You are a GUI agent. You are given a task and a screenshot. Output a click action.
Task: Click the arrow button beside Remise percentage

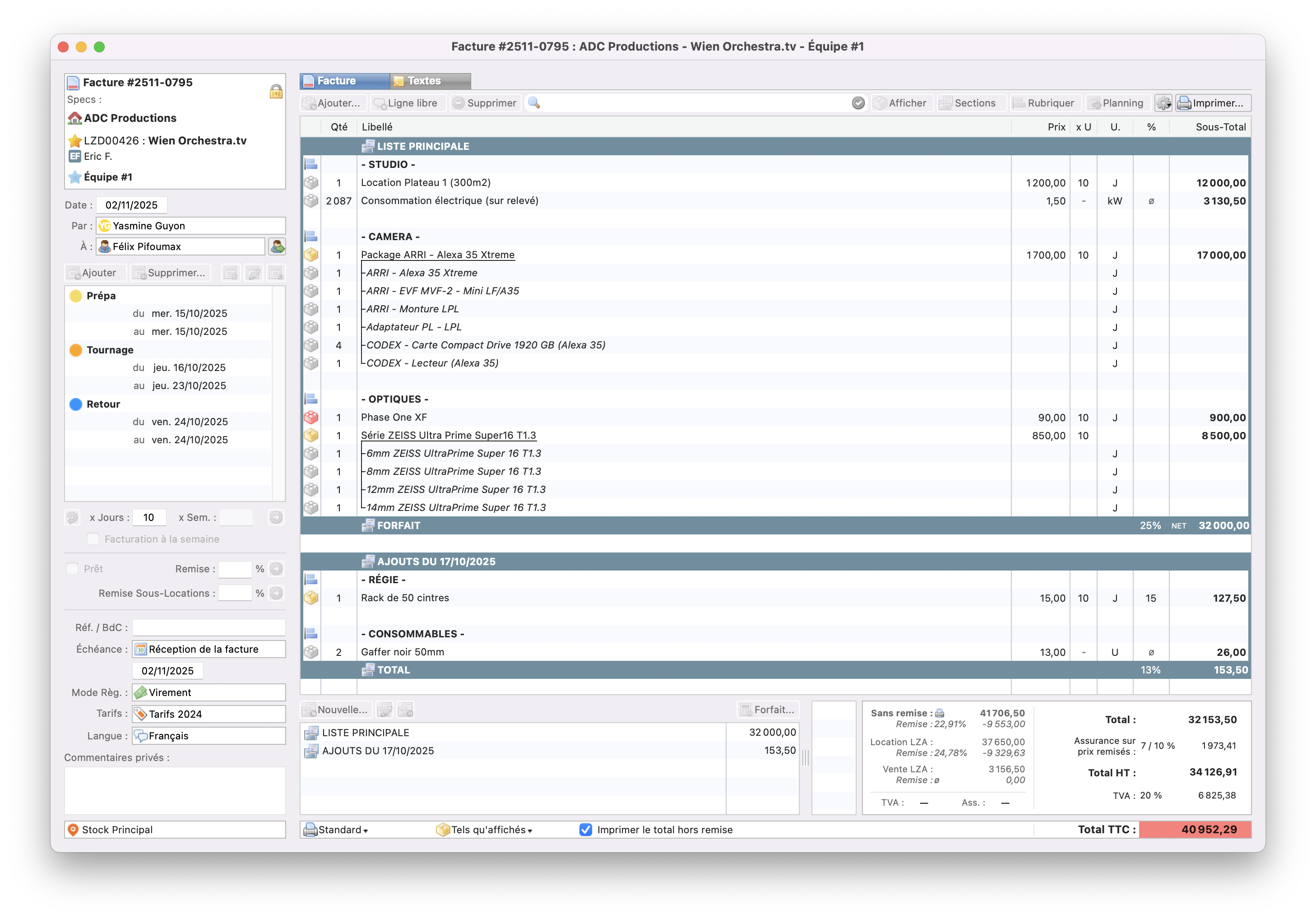(276, 569)
